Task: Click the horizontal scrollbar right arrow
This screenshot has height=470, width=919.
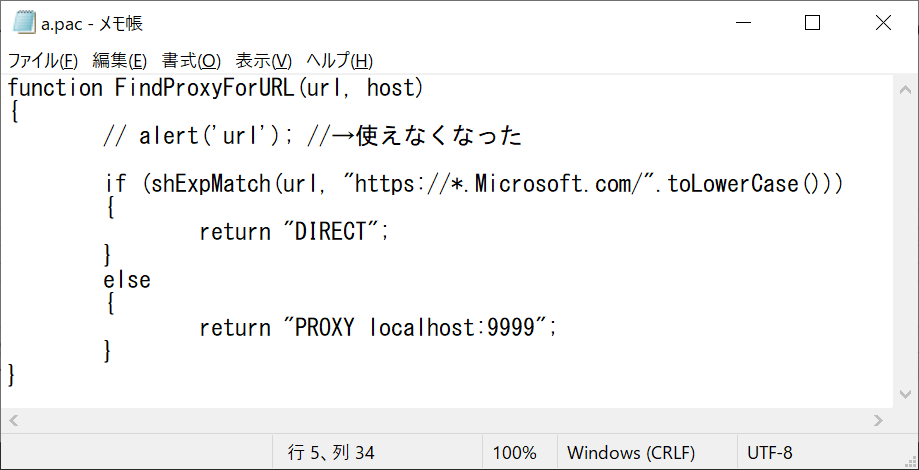Action: coord(878,420)
